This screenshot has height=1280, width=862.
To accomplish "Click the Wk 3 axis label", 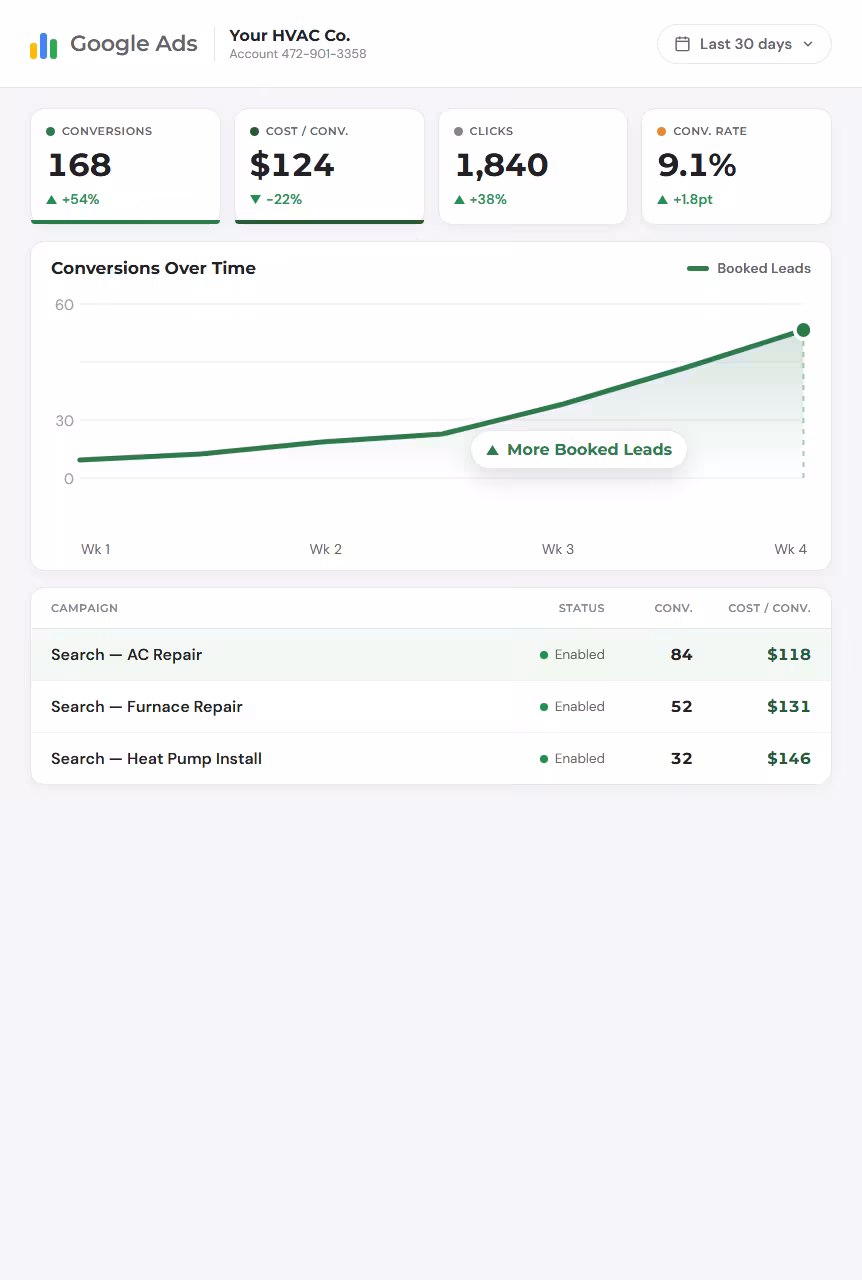I will [x=558, y=549].
